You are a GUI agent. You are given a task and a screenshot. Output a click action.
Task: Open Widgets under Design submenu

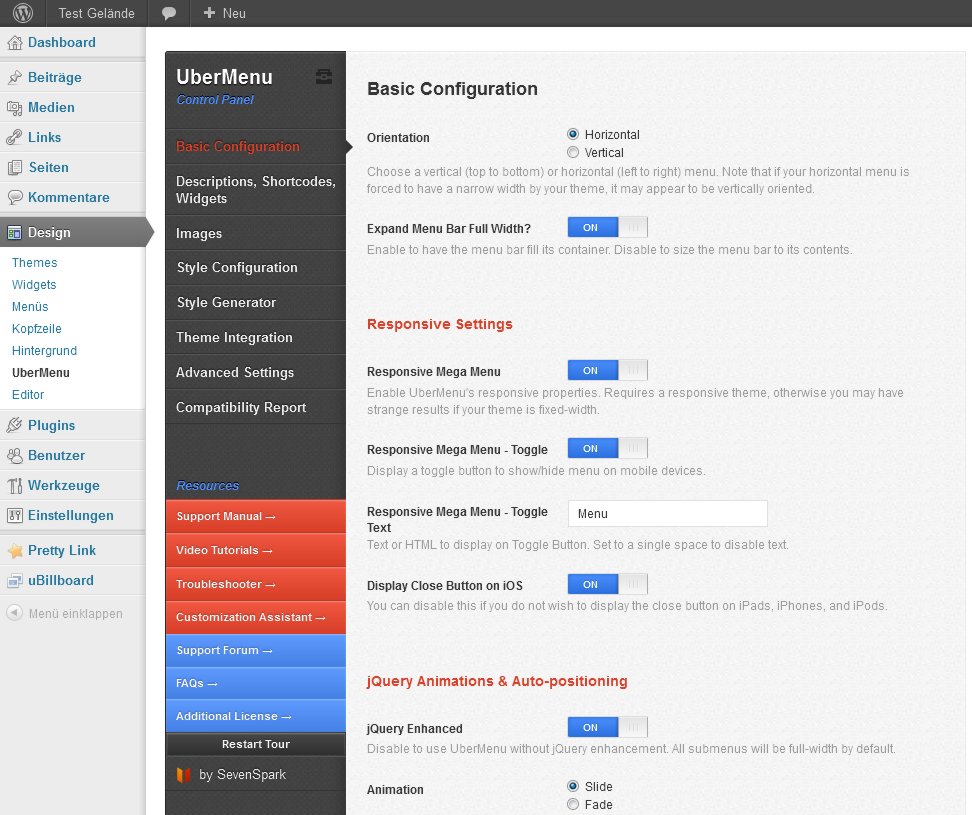[x=34, y=284]
